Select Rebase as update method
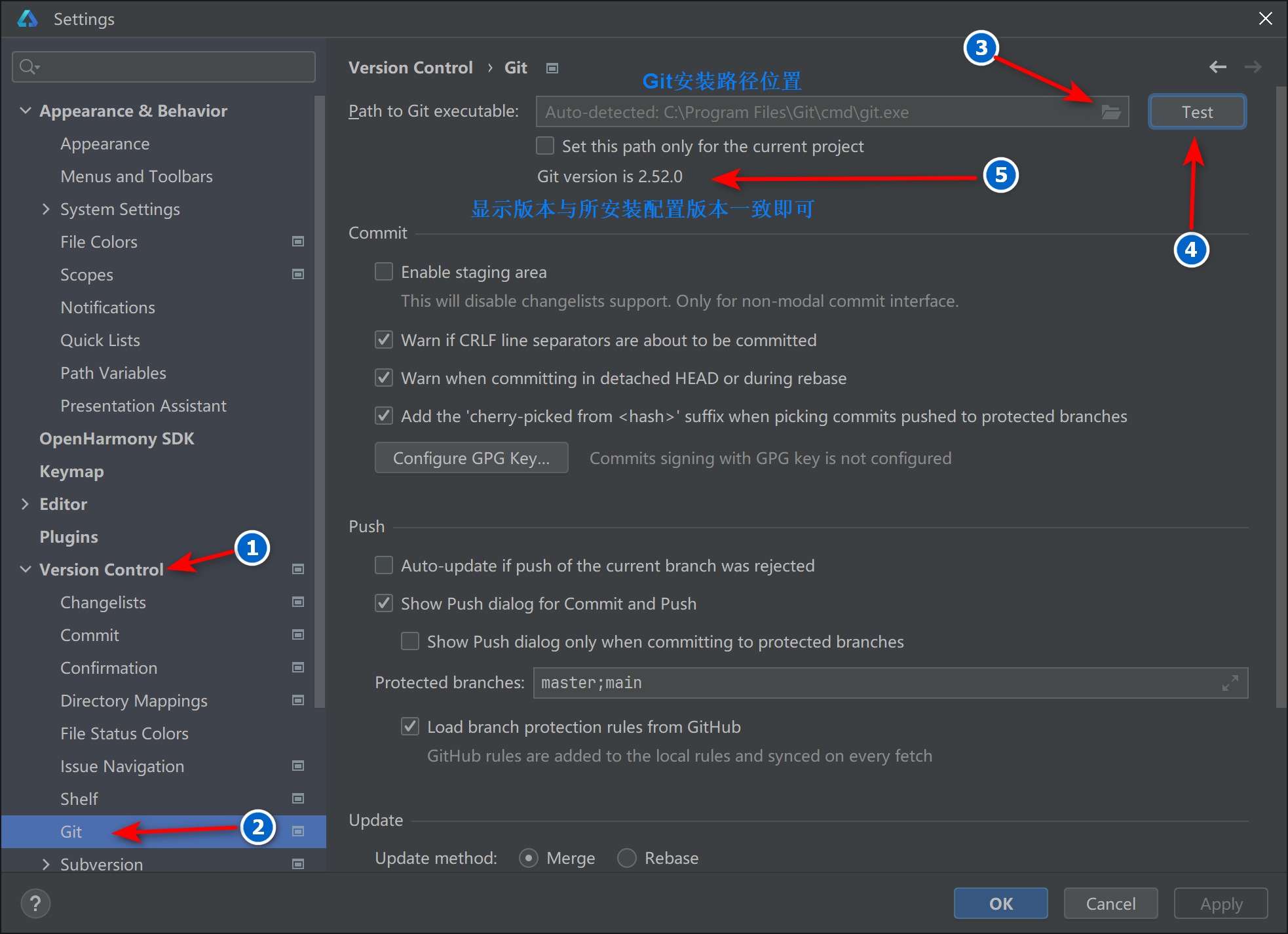1288x934 pixels. 626,857
